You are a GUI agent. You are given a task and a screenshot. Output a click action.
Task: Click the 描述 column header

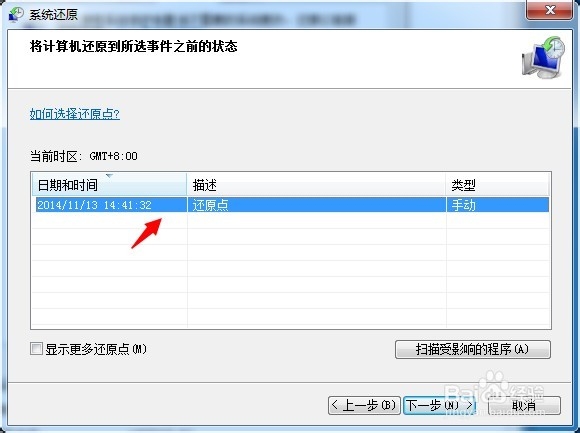(x=316, y=185)
